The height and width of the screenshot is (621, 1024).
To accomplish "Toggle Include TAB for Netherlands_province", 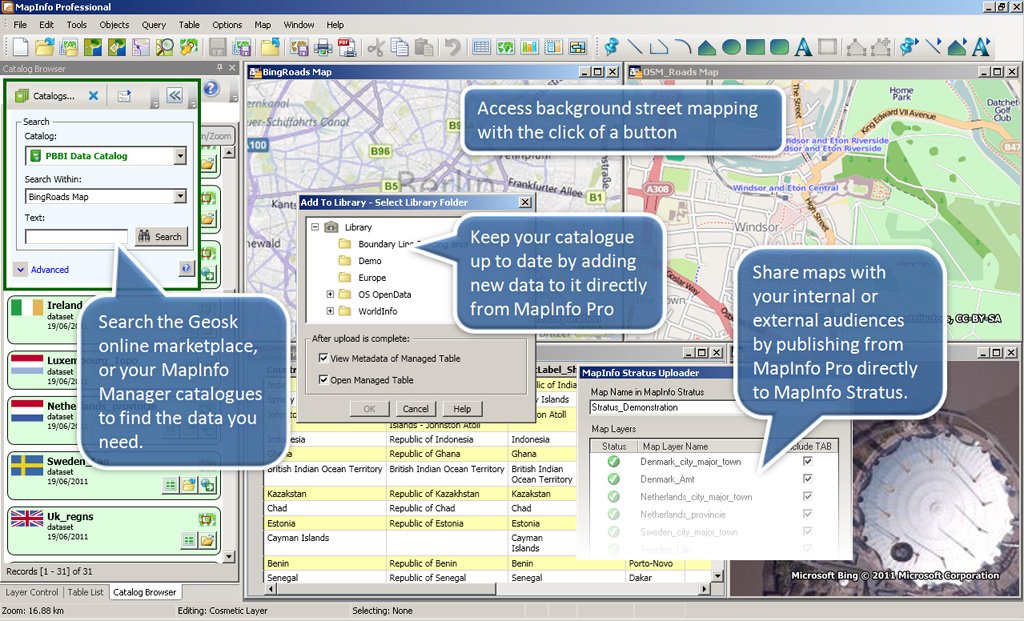I will point(807,514).
